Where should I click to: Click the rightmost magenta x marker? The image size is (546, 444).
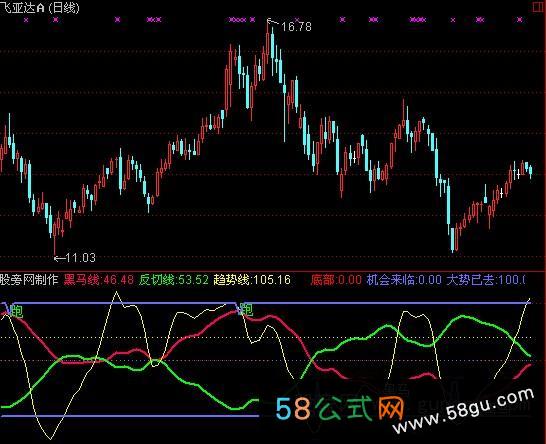(520, 20)
